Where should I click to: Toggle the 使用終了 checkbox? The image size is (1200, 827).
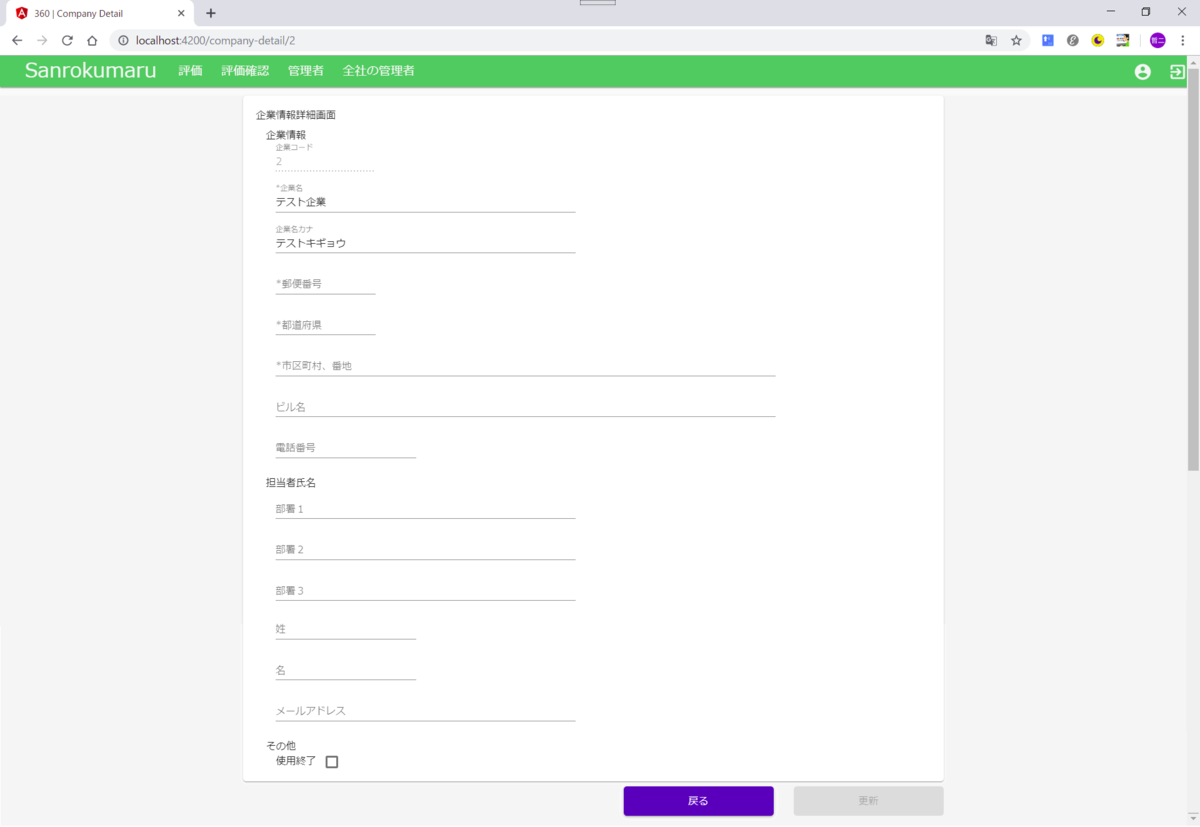(x=332, y=762)
